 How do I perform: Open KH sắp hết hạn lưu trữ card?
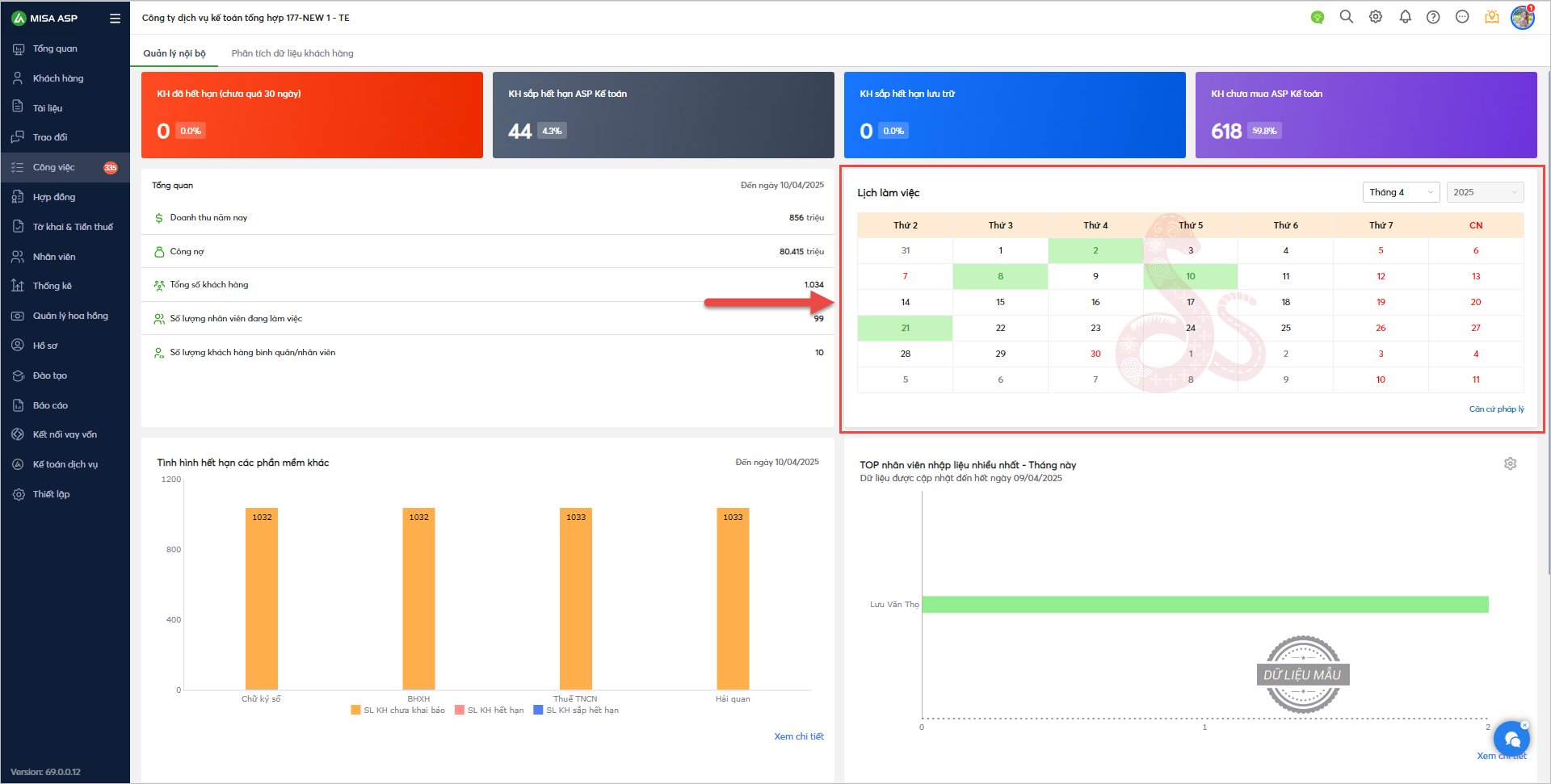coord(1015,115)
